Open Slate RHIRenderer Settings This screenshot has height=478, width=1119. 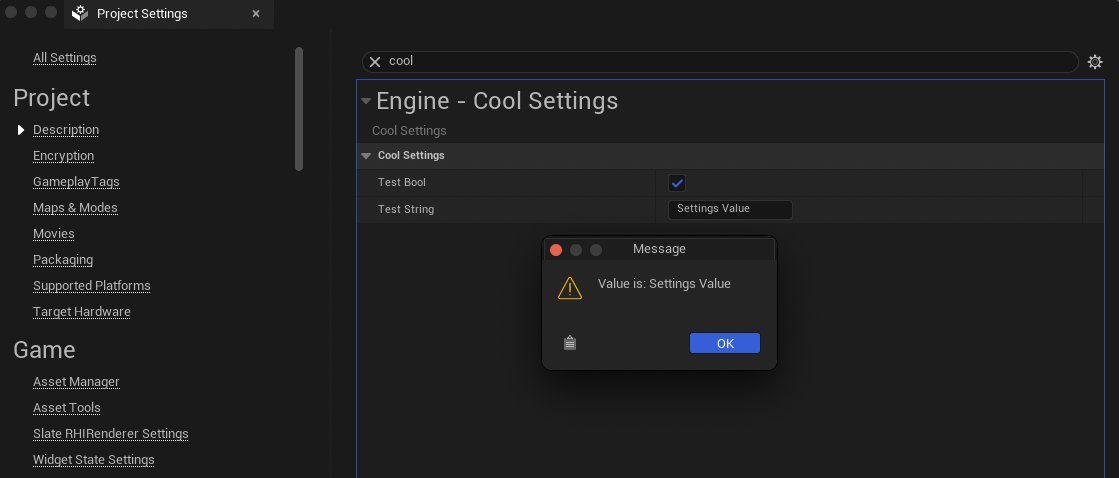click(x=111, y=434)
